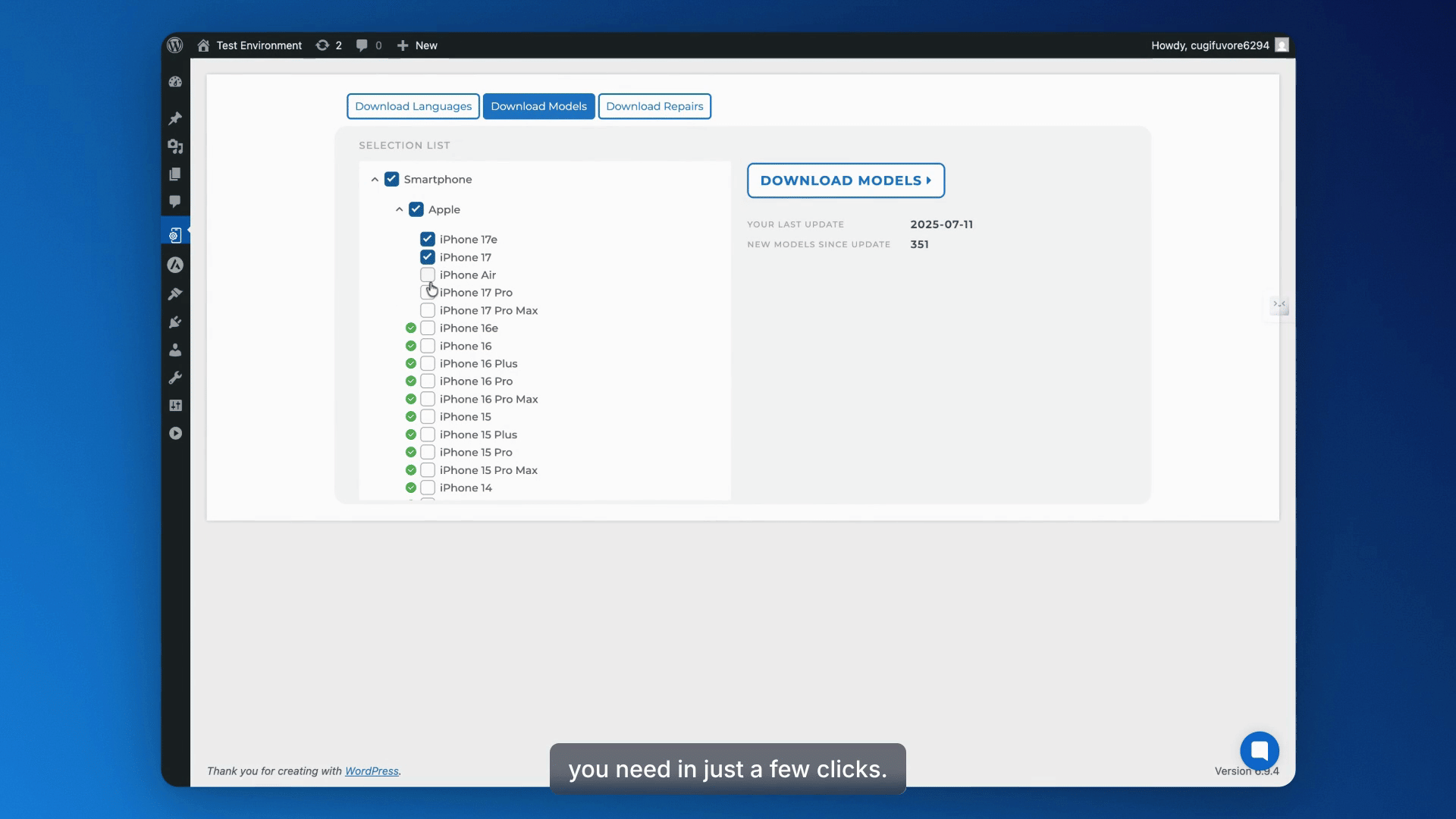Click green check icon beside iPhone 16e
Screen dimensions: 1456x819
click(x=411, y=328)
